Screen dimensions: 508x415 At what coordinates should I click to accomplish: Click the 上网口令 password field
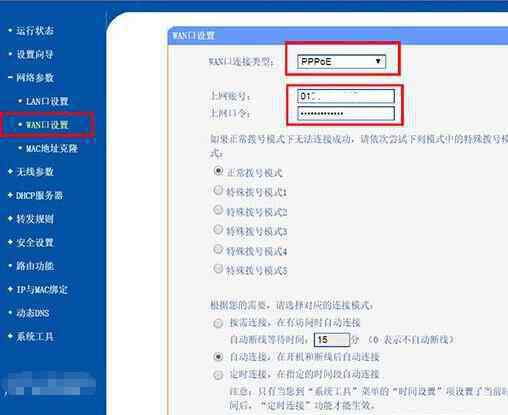click(346, 114)
